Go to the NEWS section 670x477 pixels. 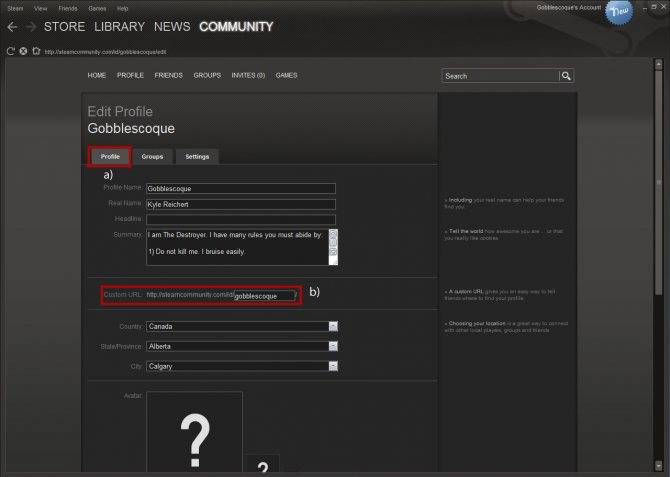click(172, 26)
